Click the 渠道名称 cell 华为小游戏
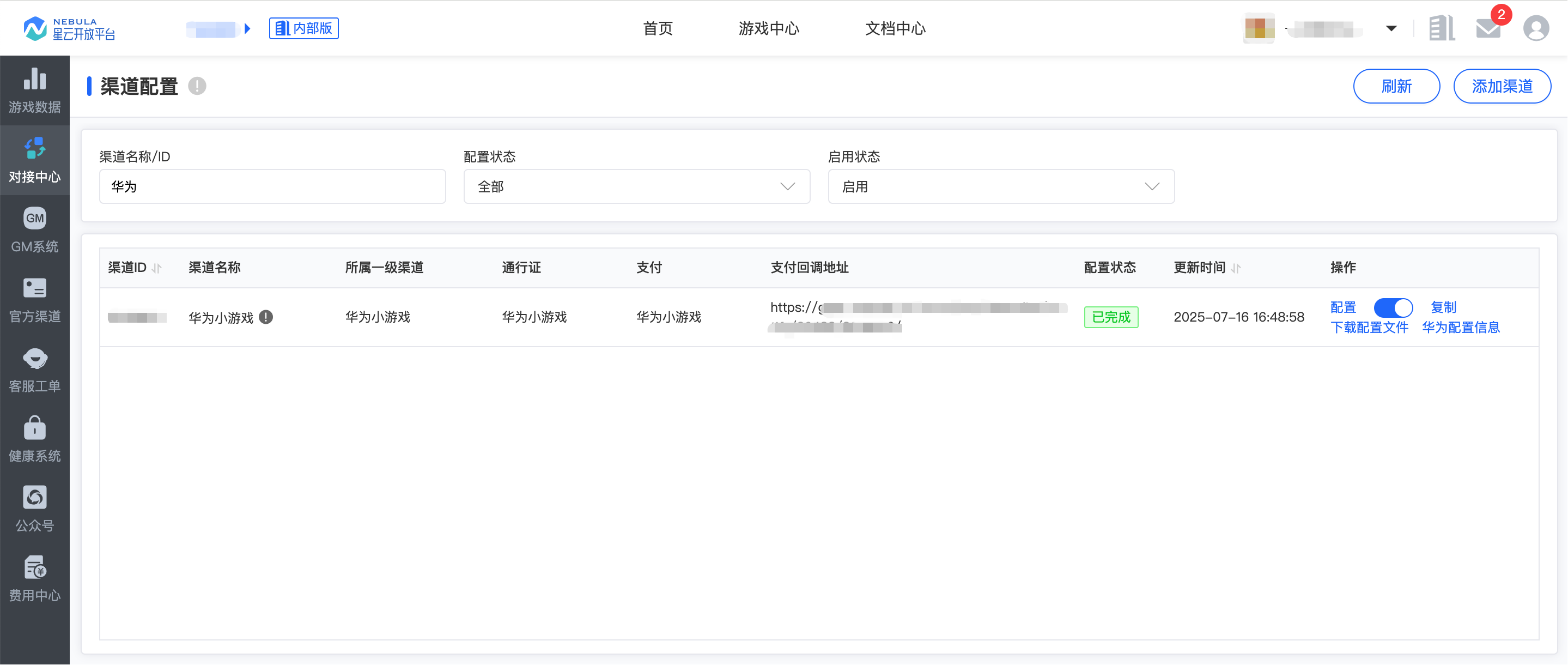1568x665 pixels. click(221, 318)
